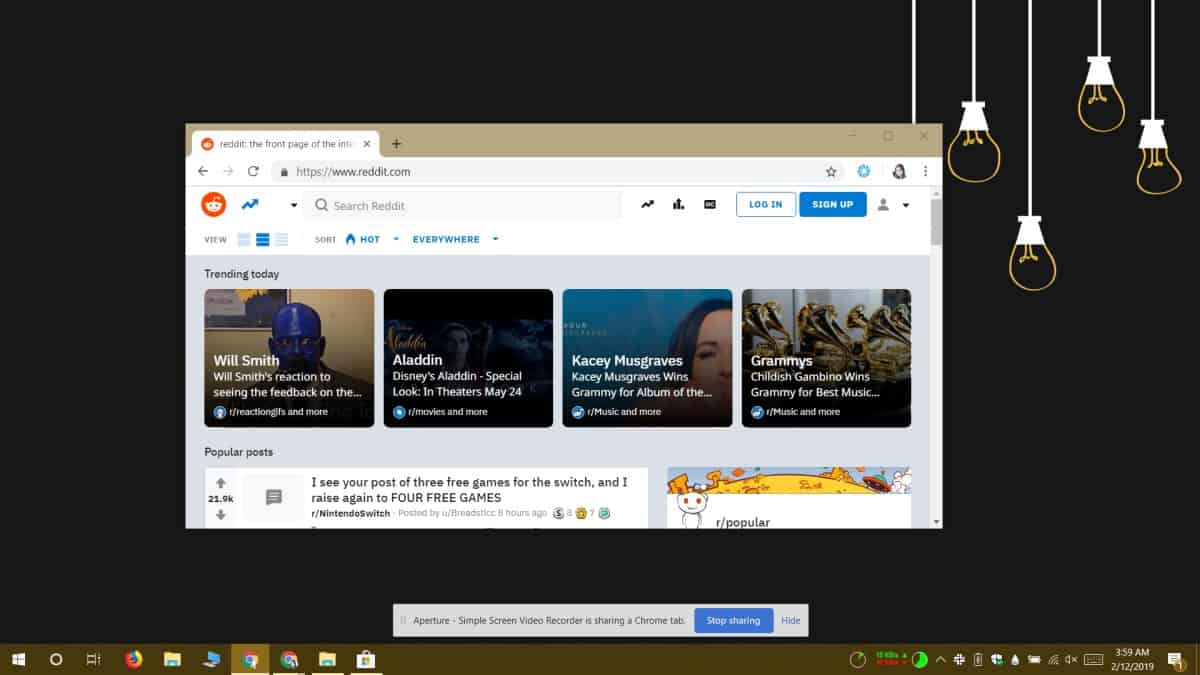This screenshot has width=1200, height=675.
Task: Reload the Reddit page
Action: tap(253, 172)
